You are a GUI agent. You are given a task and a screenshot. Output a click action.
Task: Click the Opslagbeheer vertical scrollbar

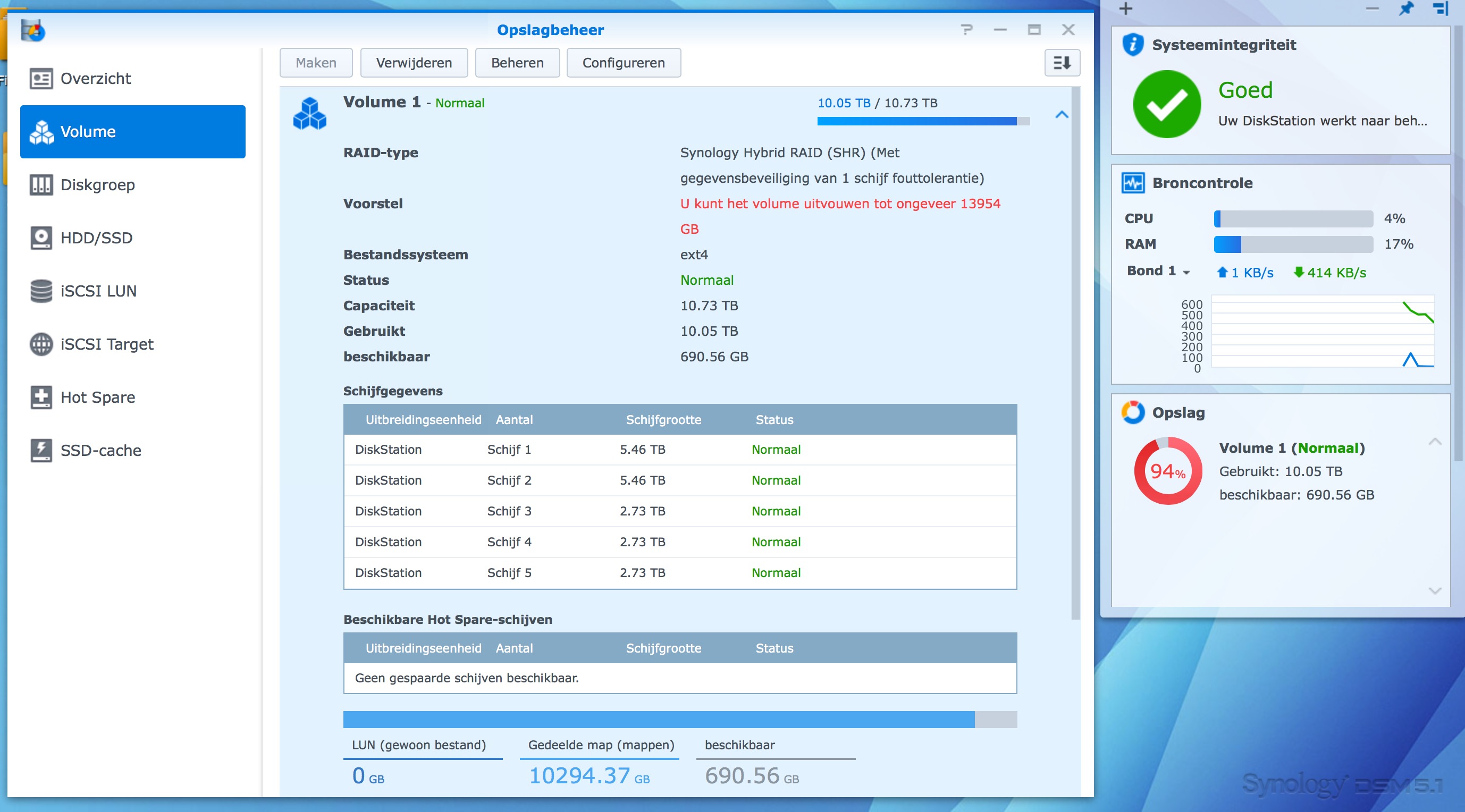[x=1075, y=353]
